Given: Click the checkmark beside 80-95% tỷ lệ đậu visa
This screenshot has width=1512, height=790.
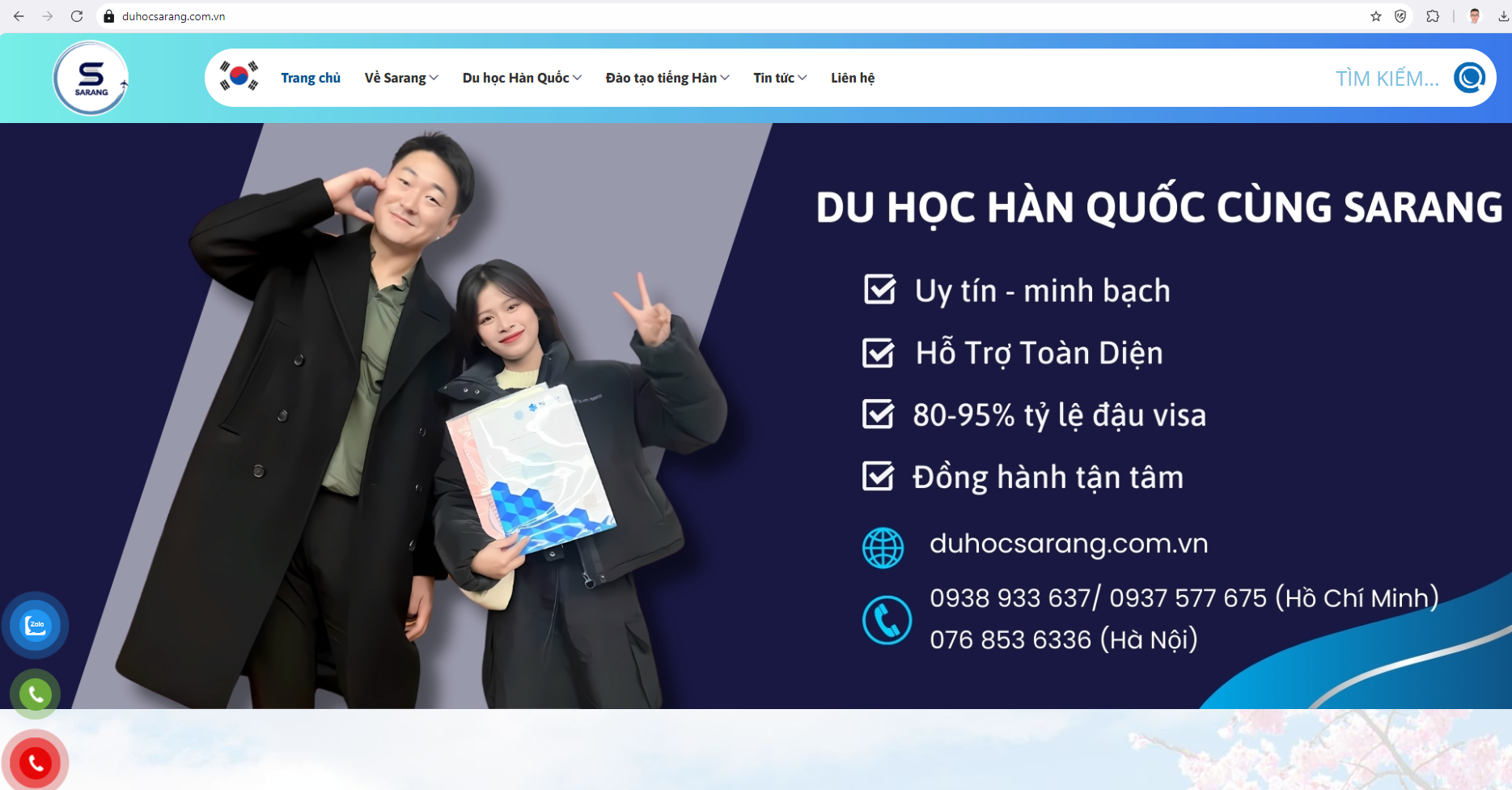Looking at the screenshot, I should pyautogui.click(x=879, y=414).
